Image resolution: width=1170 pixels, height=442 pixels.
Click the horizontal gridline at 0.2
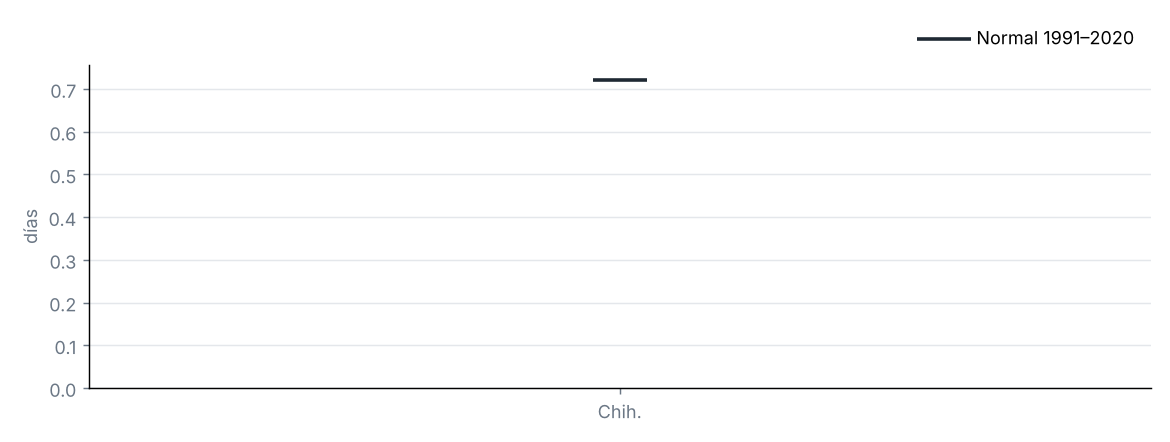point(620,303)
